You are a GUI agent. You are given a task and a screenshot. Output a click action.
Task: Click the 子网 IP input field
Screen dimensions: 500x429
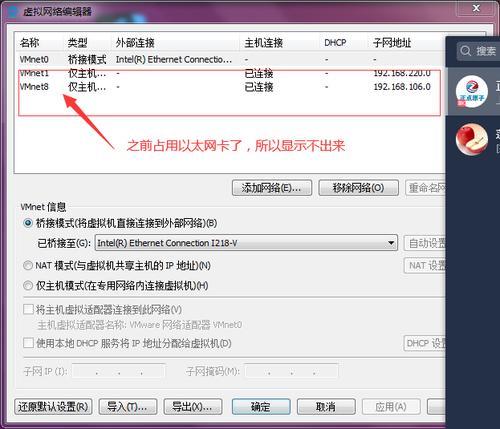118,371
